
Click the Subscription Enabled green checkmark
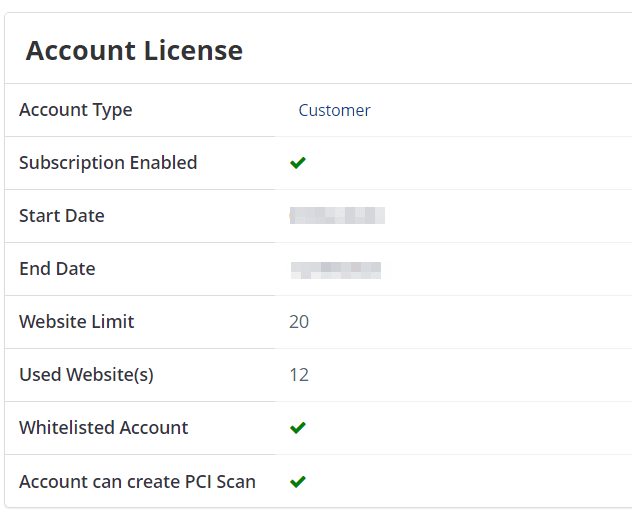pyautogui.click(x=298, y=163)
